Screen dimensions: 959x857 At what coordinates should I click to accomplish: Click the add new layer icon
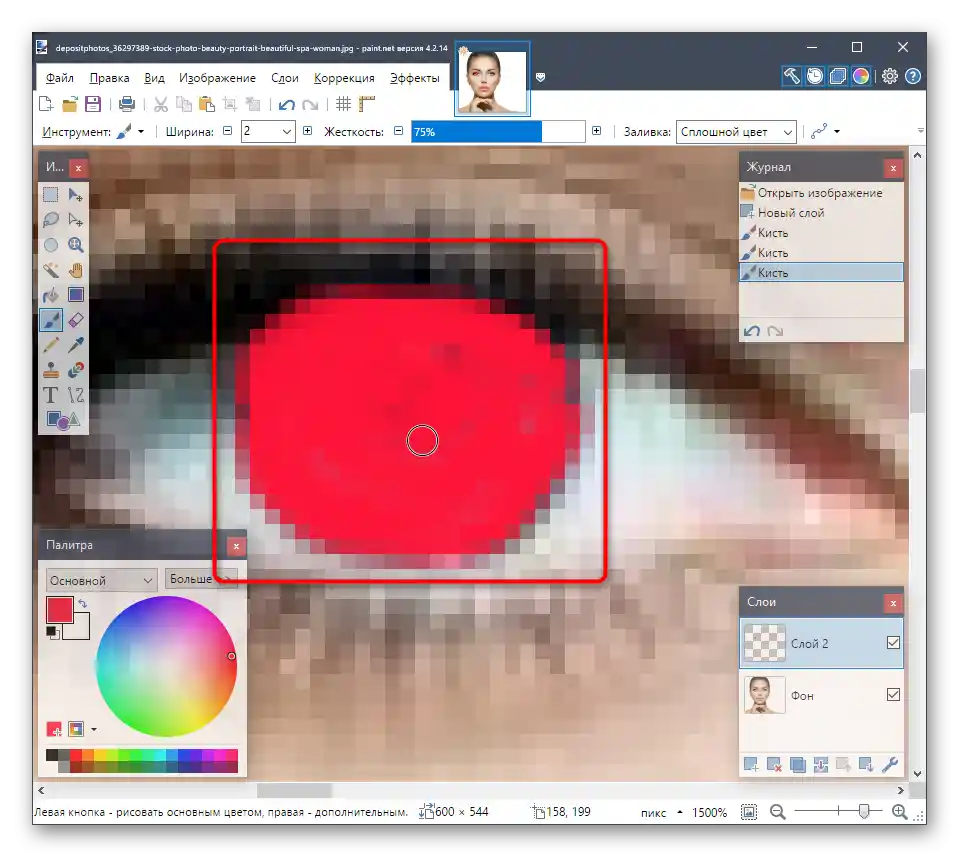point(751,765)
